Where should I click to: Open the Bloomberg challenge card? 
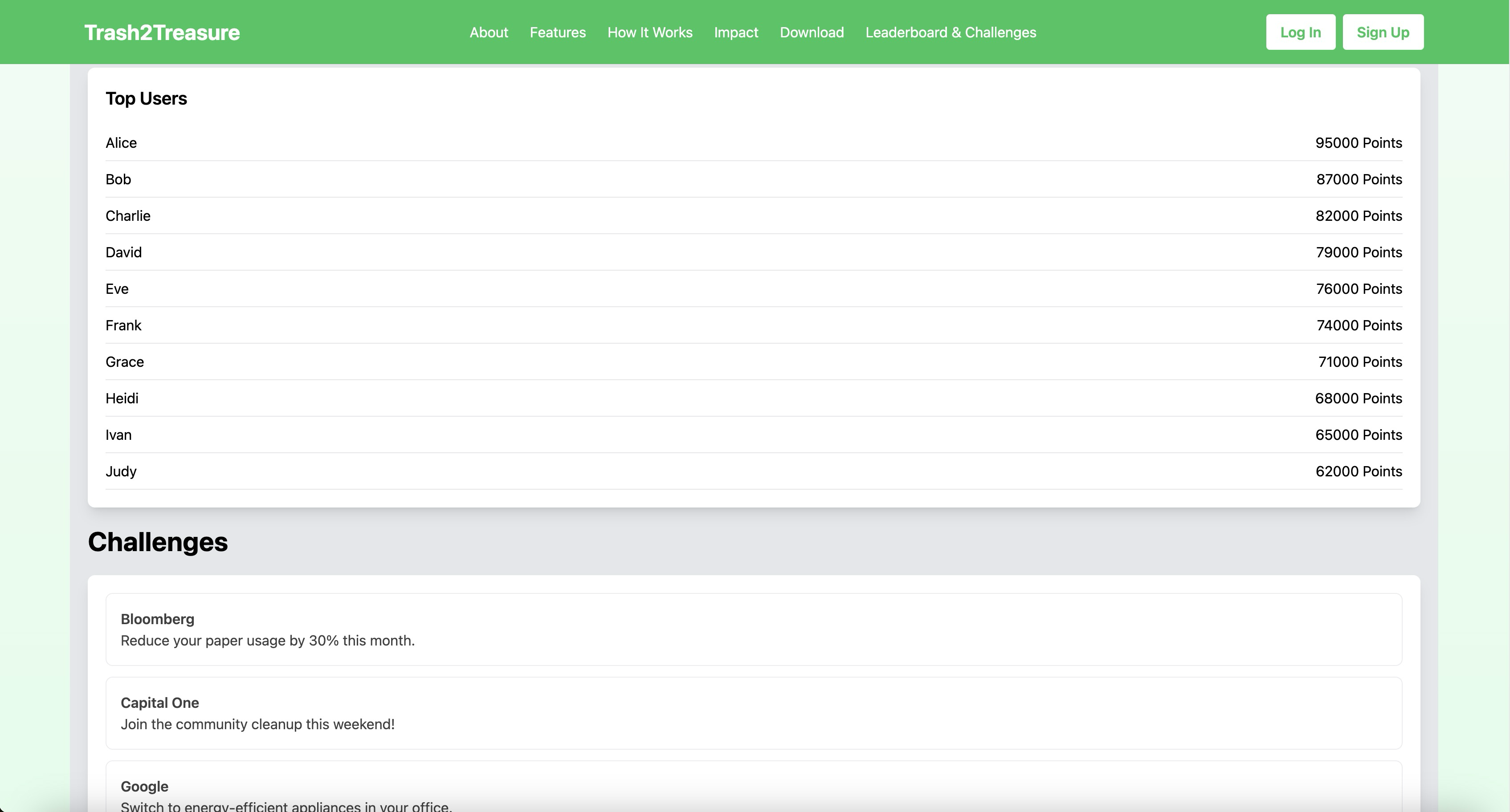[x=753, y=629]
